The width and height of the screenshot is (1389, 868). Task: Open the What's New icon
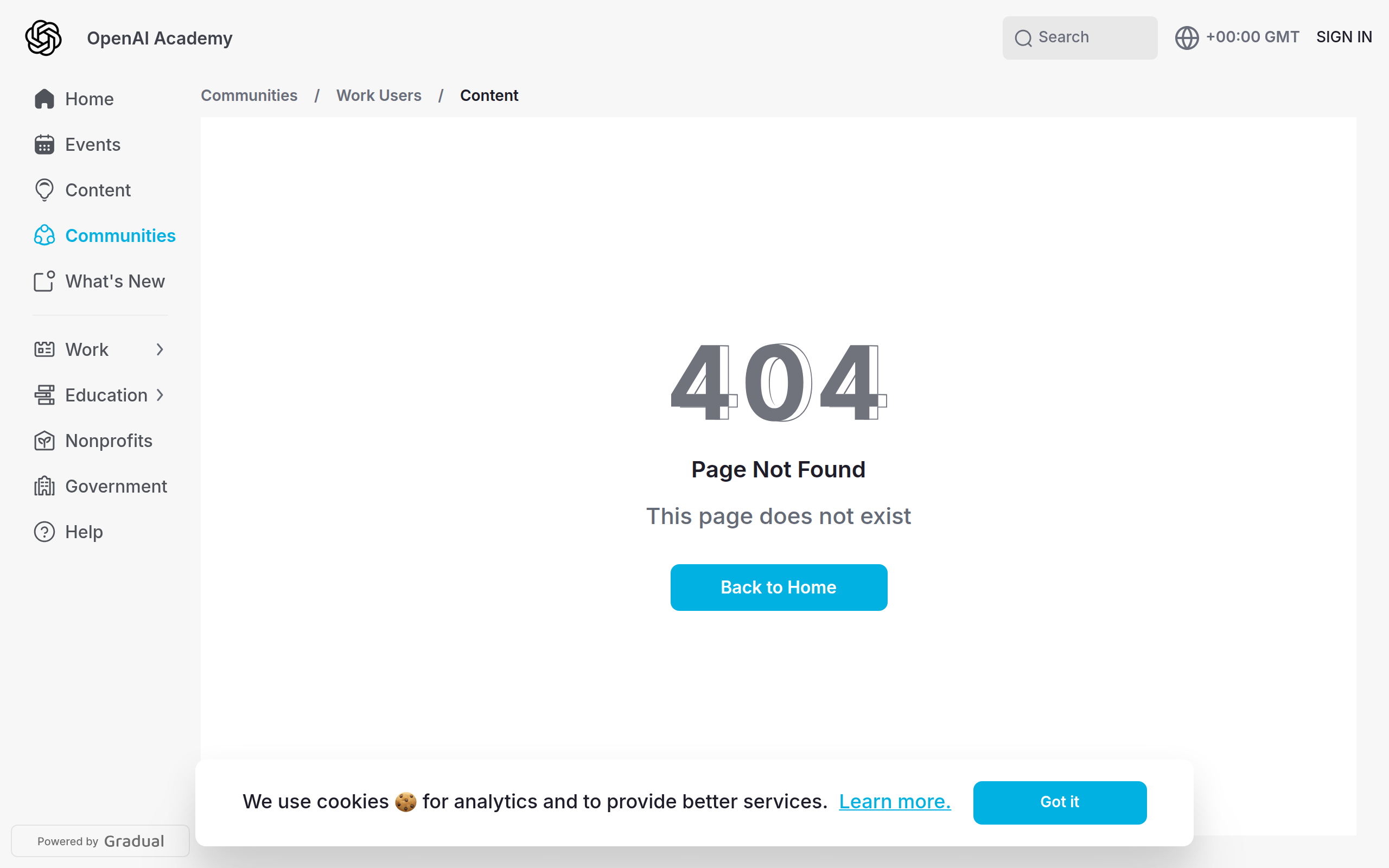(x=44, y=282)
